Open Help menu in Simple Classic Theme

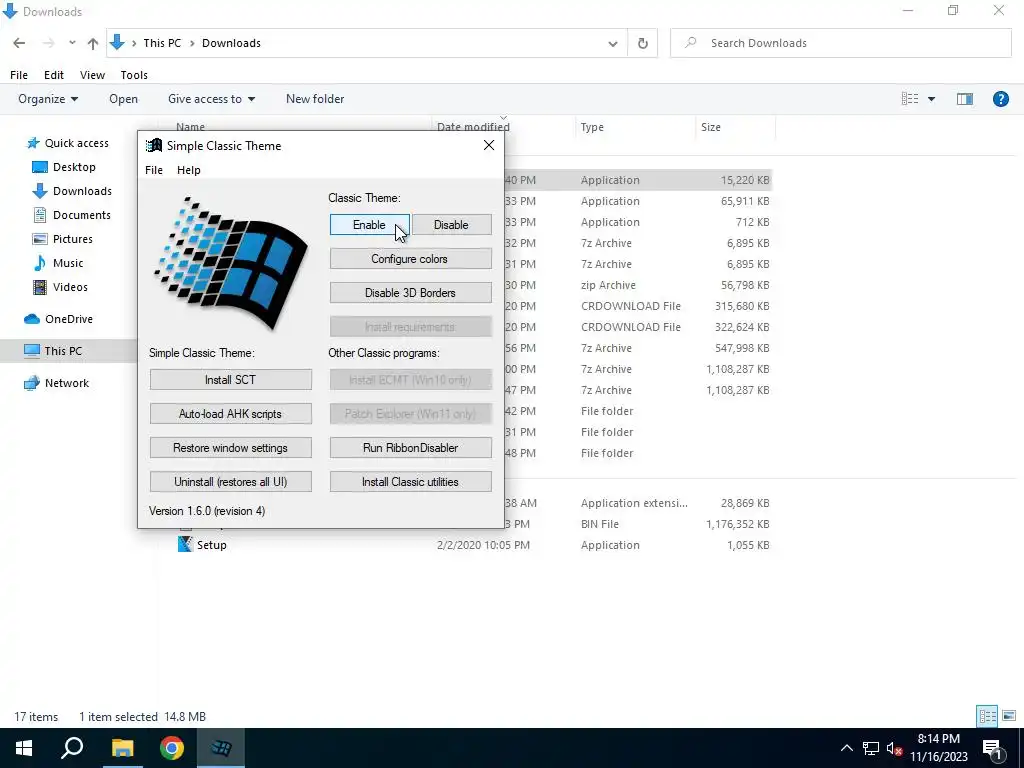(189, 170)
